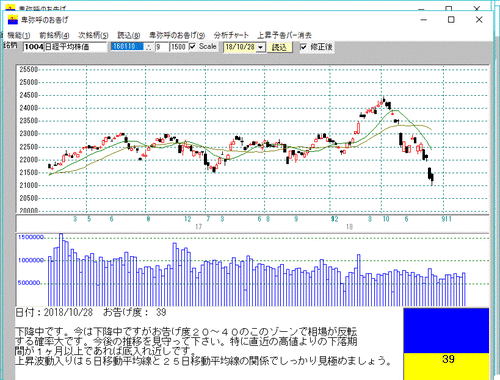Click the 1500000 volume axis label
The width and height of the screenshot is (500, 380).
(x=31, y=237)
